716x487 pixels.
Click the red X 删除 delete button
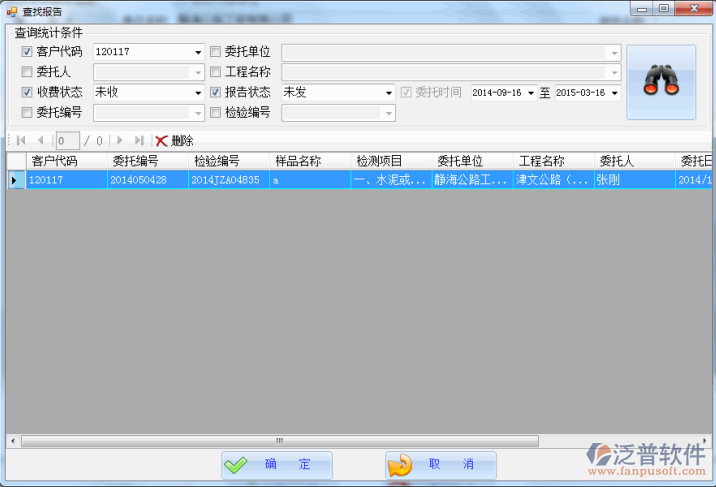(174, 141)
